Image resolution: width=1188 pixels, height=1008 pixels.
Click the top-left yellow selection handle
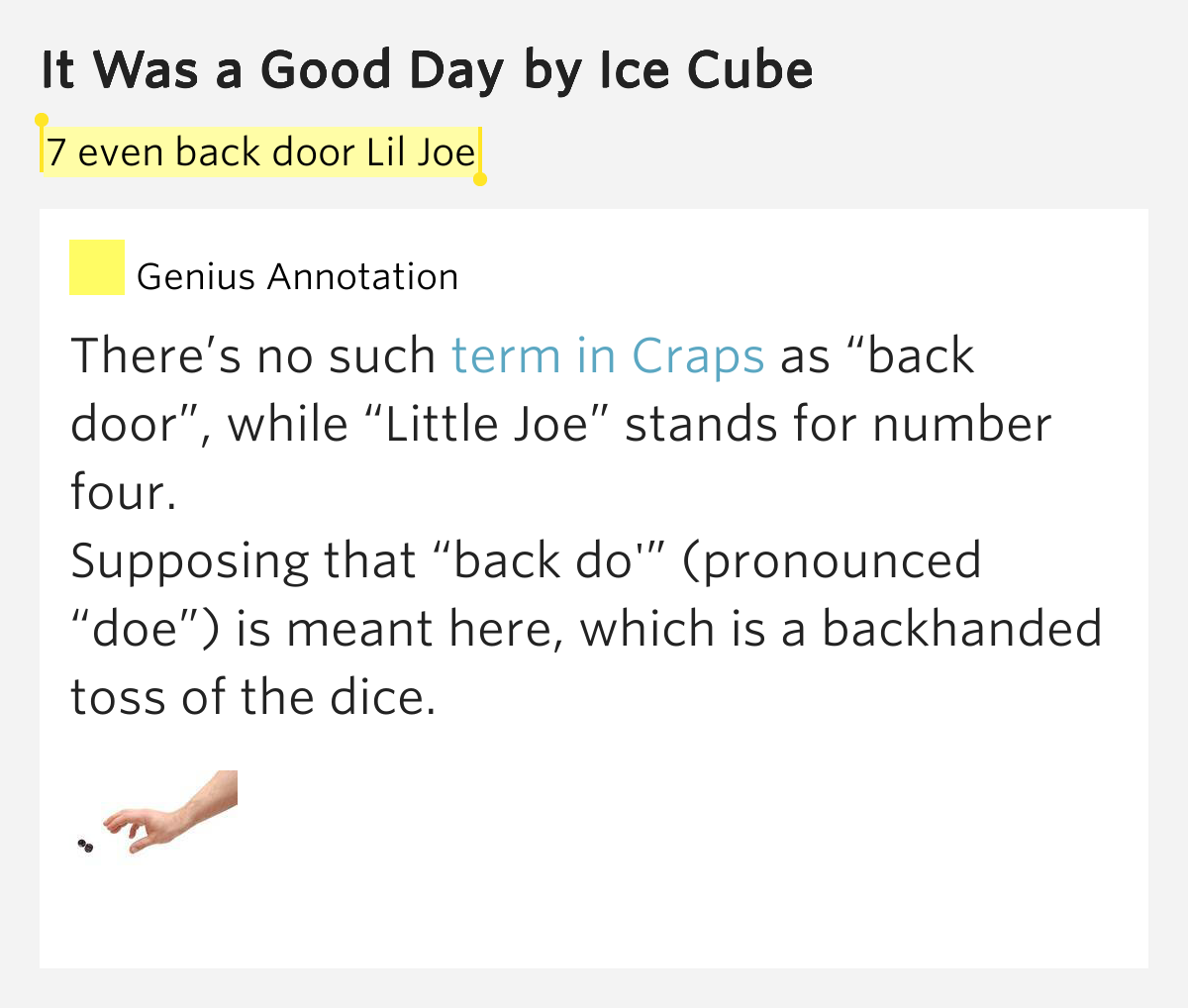42,121
